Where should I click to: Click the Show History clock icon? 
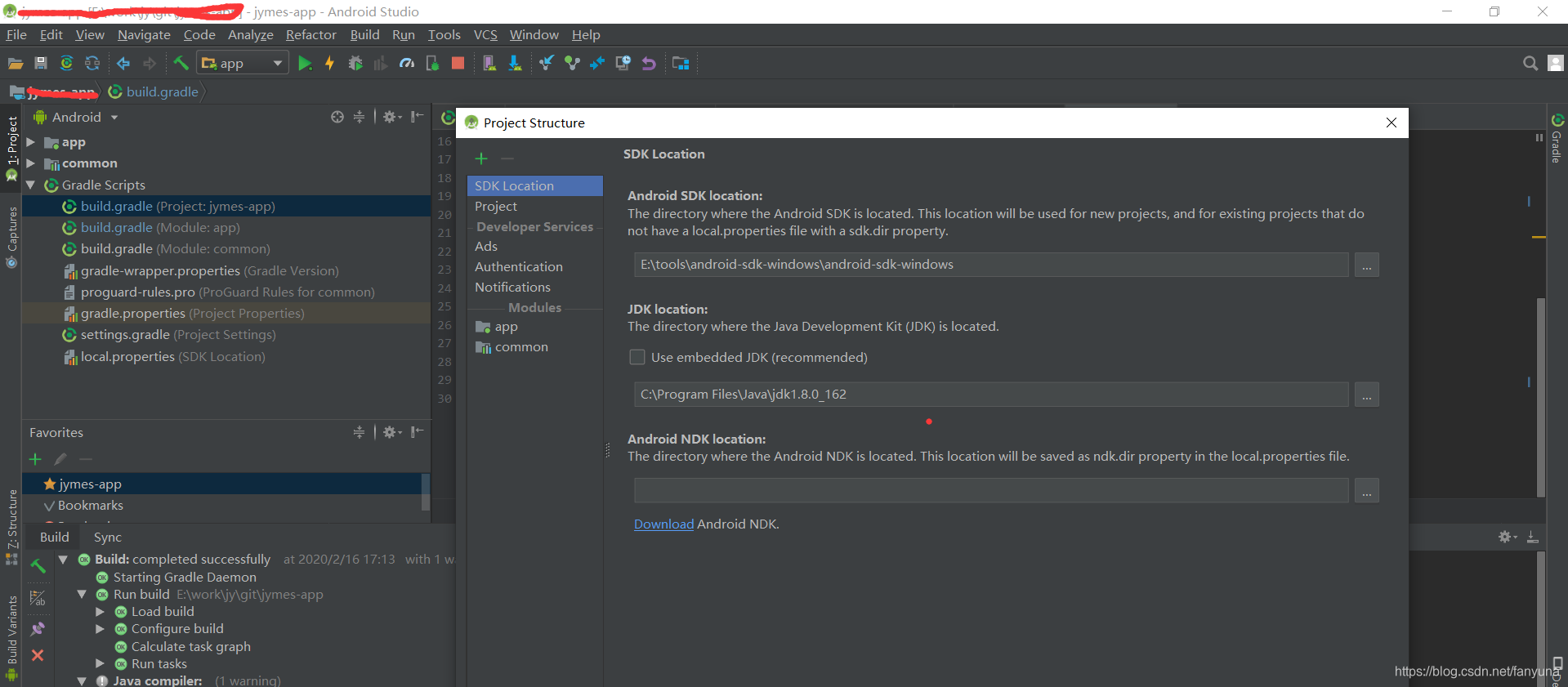click(623, 63)
